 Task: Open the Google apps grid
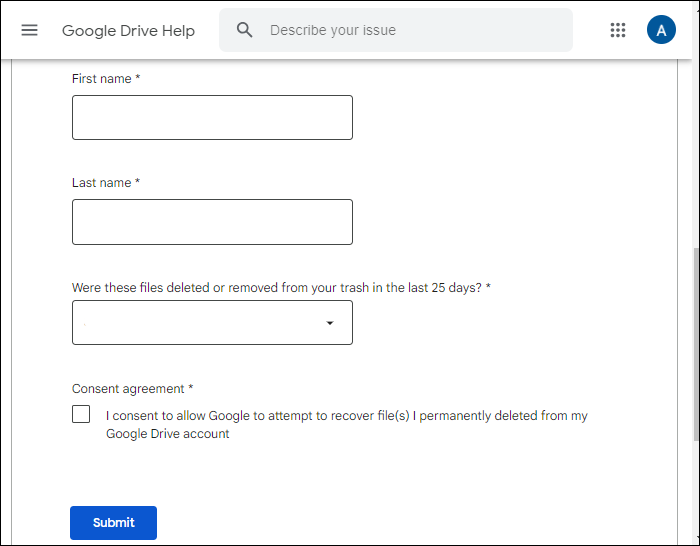point(618,30)
